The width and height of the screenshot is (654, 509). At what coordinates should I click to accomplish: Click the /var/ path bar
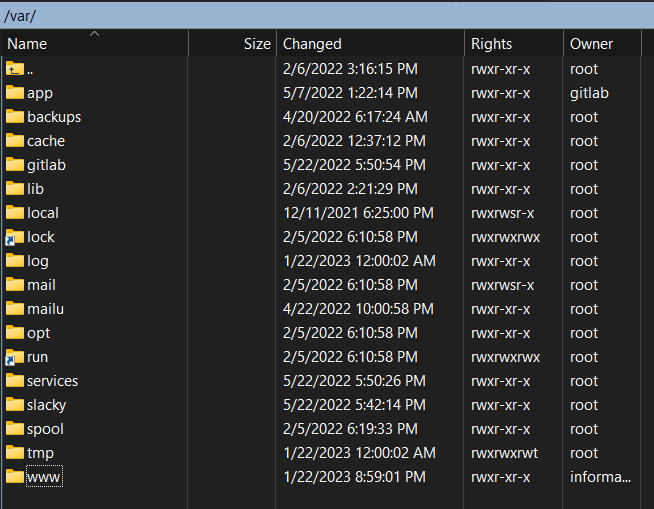tap(327, 14)
